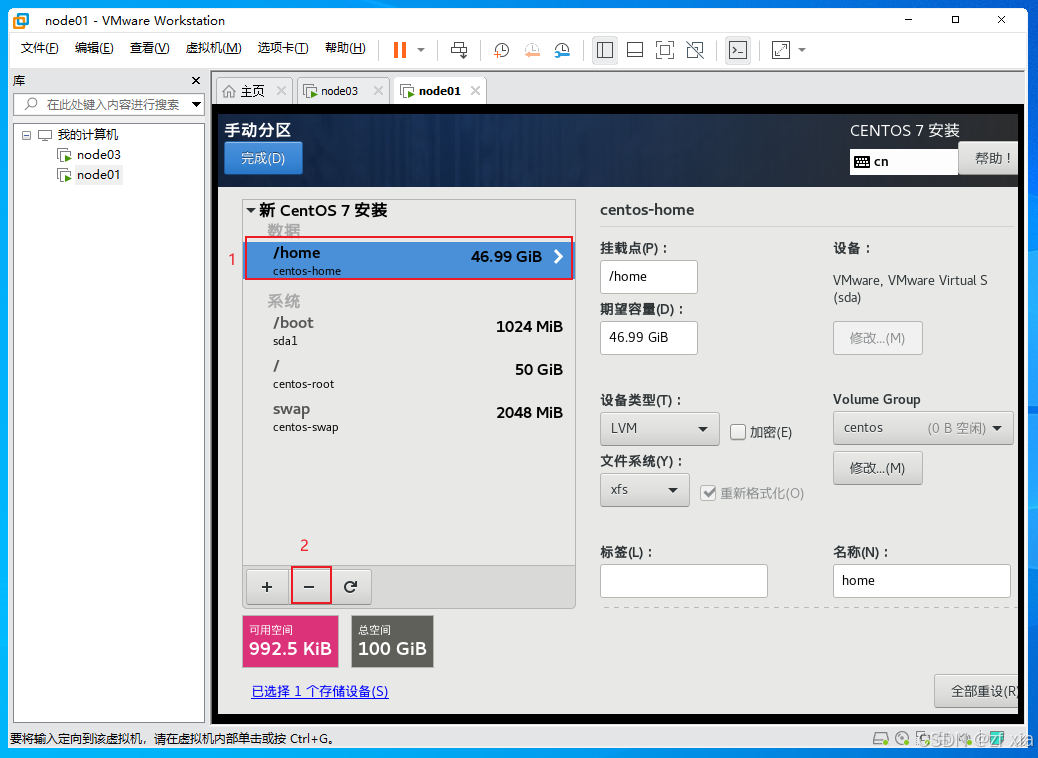
Task: Open the 虚拟机(M) menu
Action: [x=213, y=48]
